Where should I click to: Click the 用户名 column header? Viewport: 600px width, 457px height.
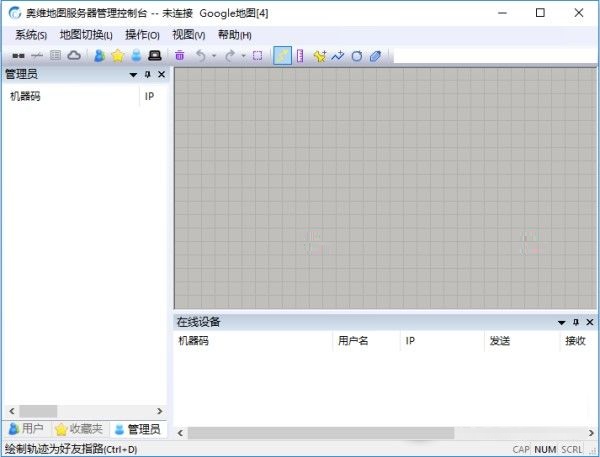click(x=366, y=341)
